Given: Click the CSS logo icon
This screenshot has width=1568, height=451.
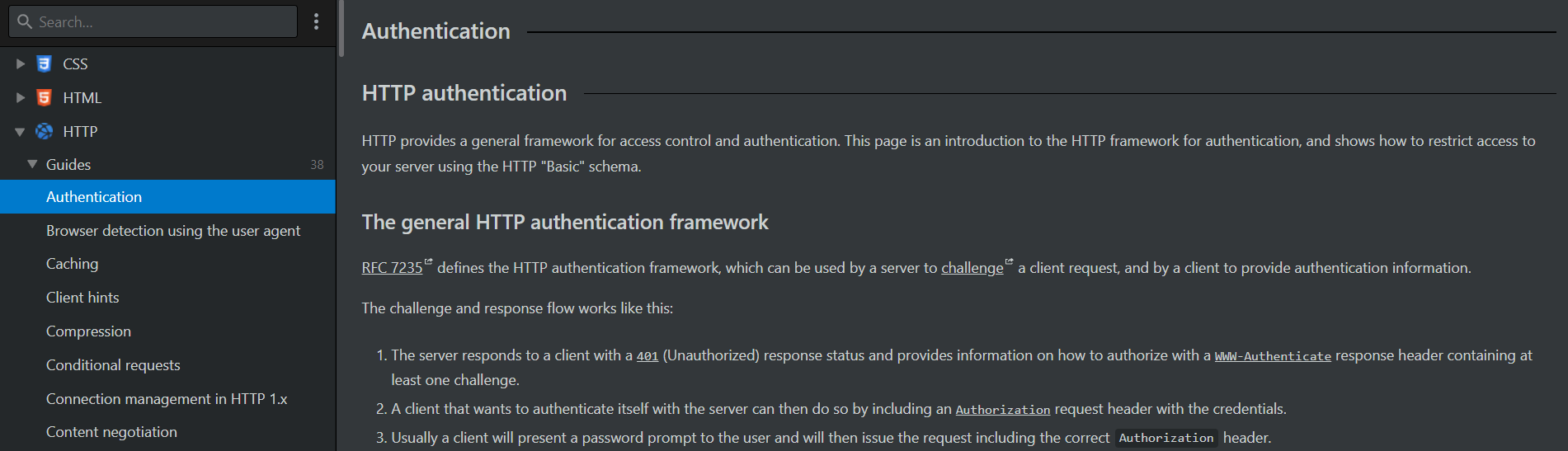Looking at the screenshot, I should click(x=45, y=63).
